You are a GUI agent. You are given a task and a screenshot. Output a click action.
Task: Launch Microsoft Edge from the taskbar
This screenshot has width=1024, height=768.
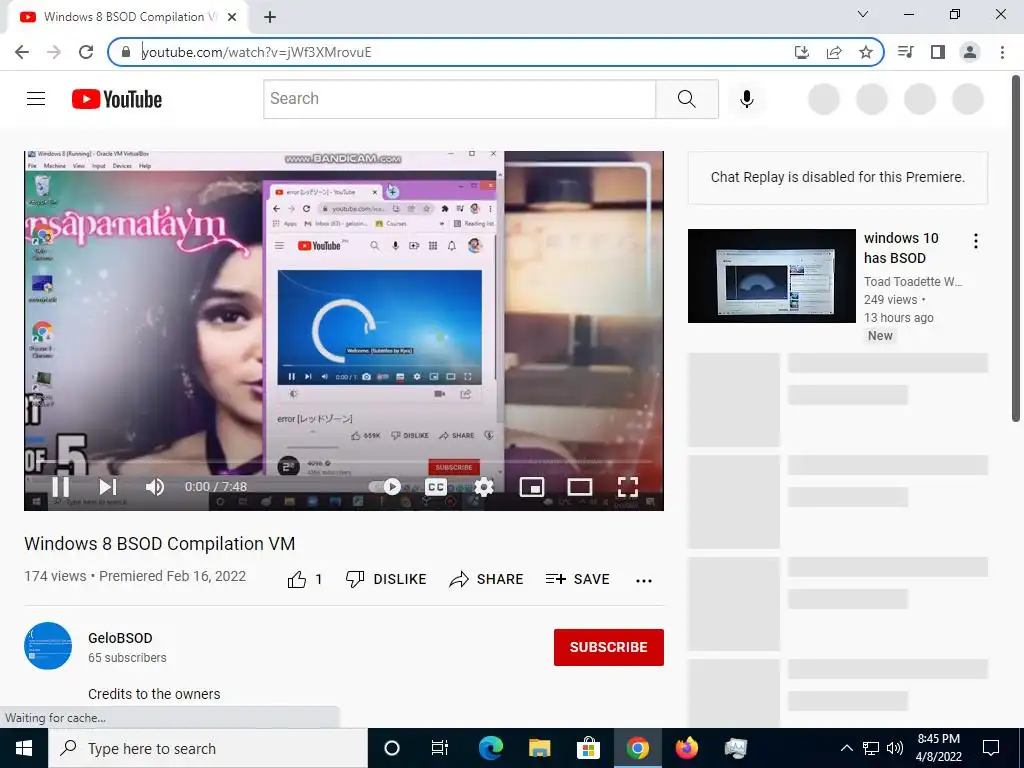[x=490, y=748]
